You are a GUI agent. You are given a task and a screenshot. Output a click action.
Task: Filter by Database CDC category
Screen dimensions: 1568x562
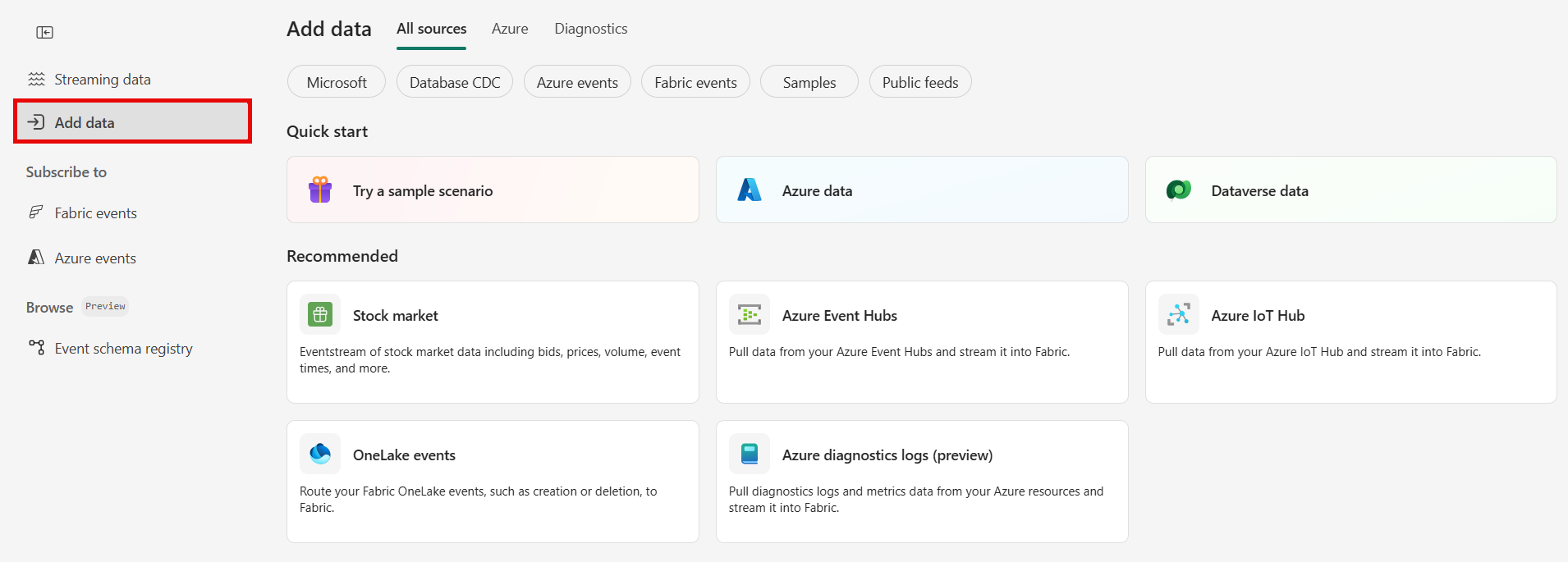tap(455, 82)
